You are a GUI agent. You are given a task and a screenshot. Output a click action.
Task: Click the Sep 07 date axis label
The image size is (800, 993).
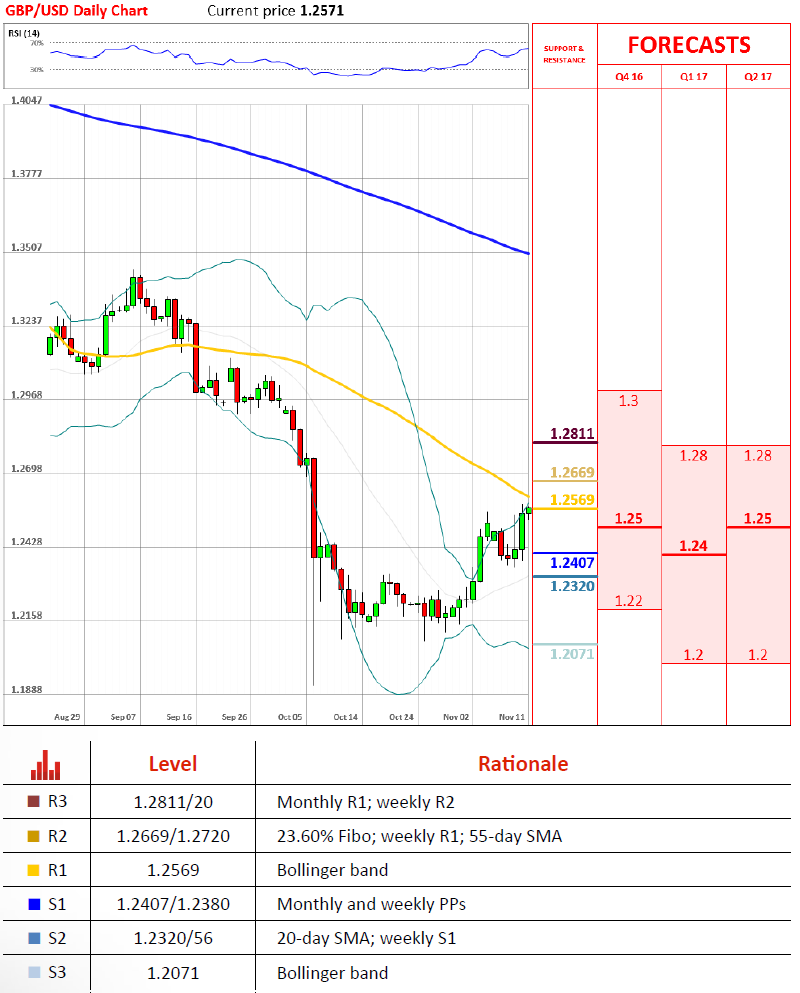tap(123, 717)
